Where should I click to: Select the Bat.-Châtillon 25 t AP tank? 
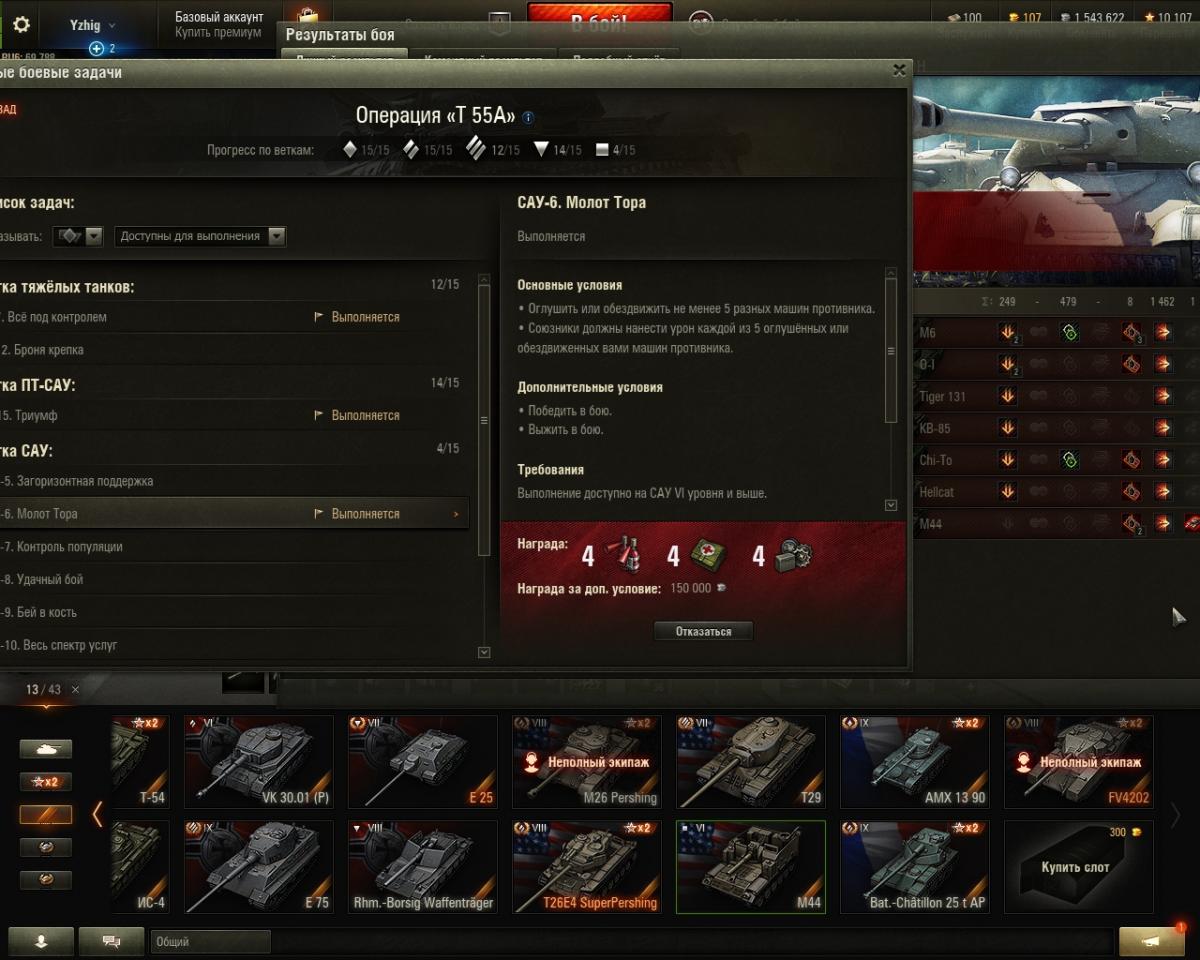pyautogui.click(x=914, y=867)
